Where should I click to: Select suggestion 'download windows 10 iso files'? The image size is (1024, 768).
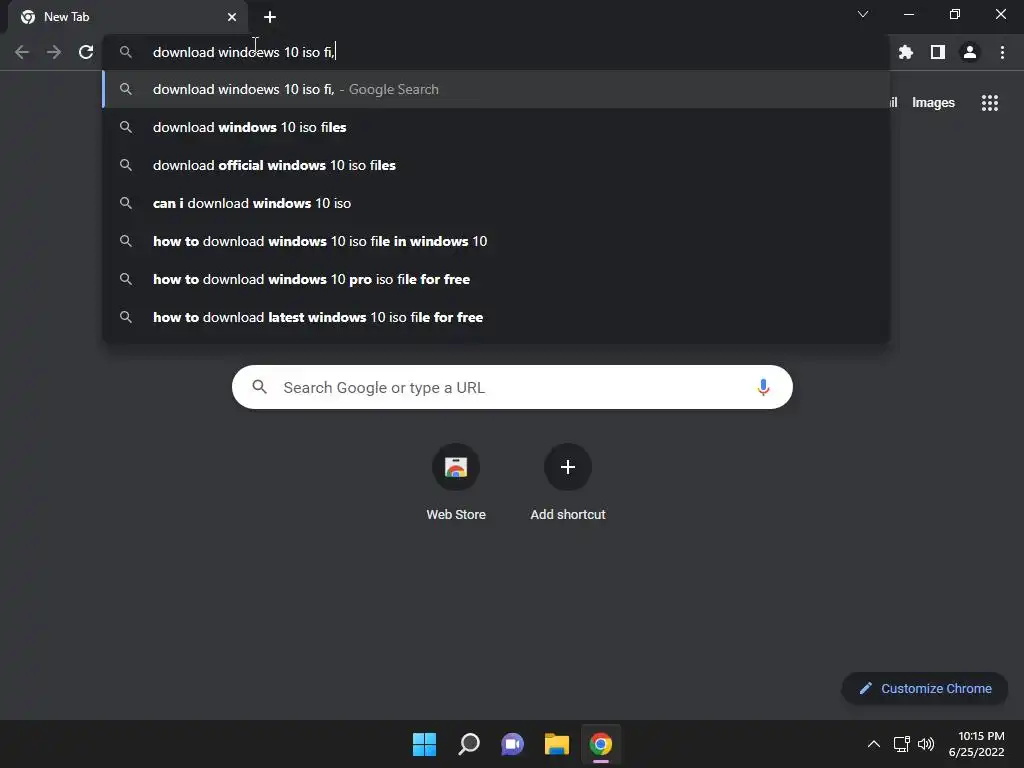pos(496,127)
